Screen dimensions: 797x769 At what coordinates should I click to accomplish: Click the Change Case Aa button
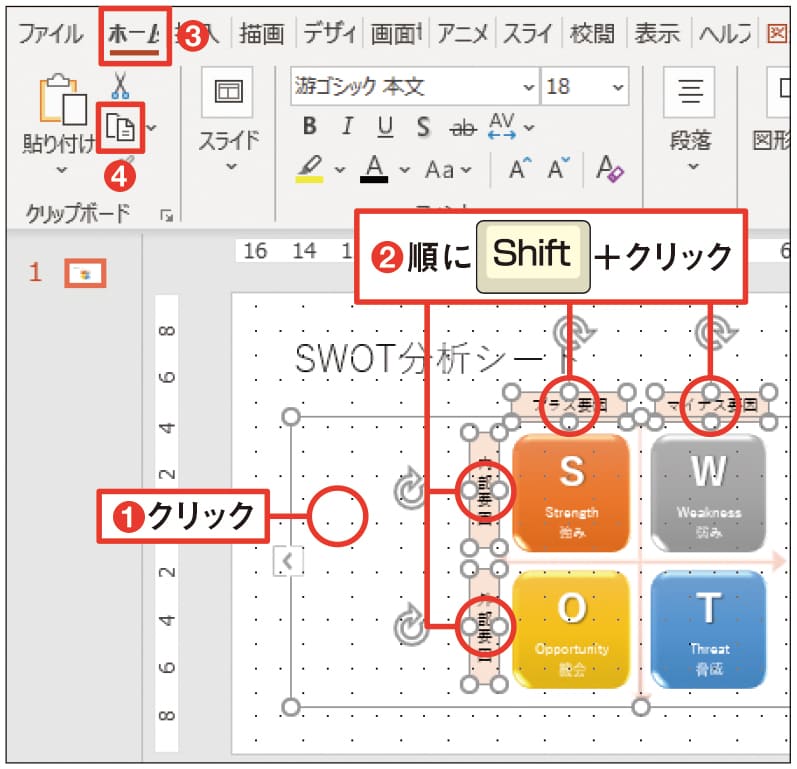[440, 170]
